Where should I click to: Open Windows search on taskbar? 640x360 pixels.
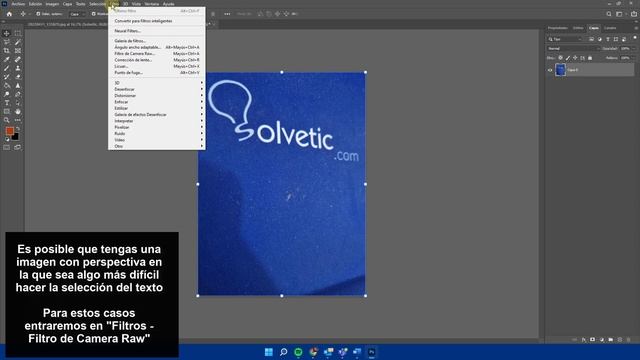[x=283, y=352]
